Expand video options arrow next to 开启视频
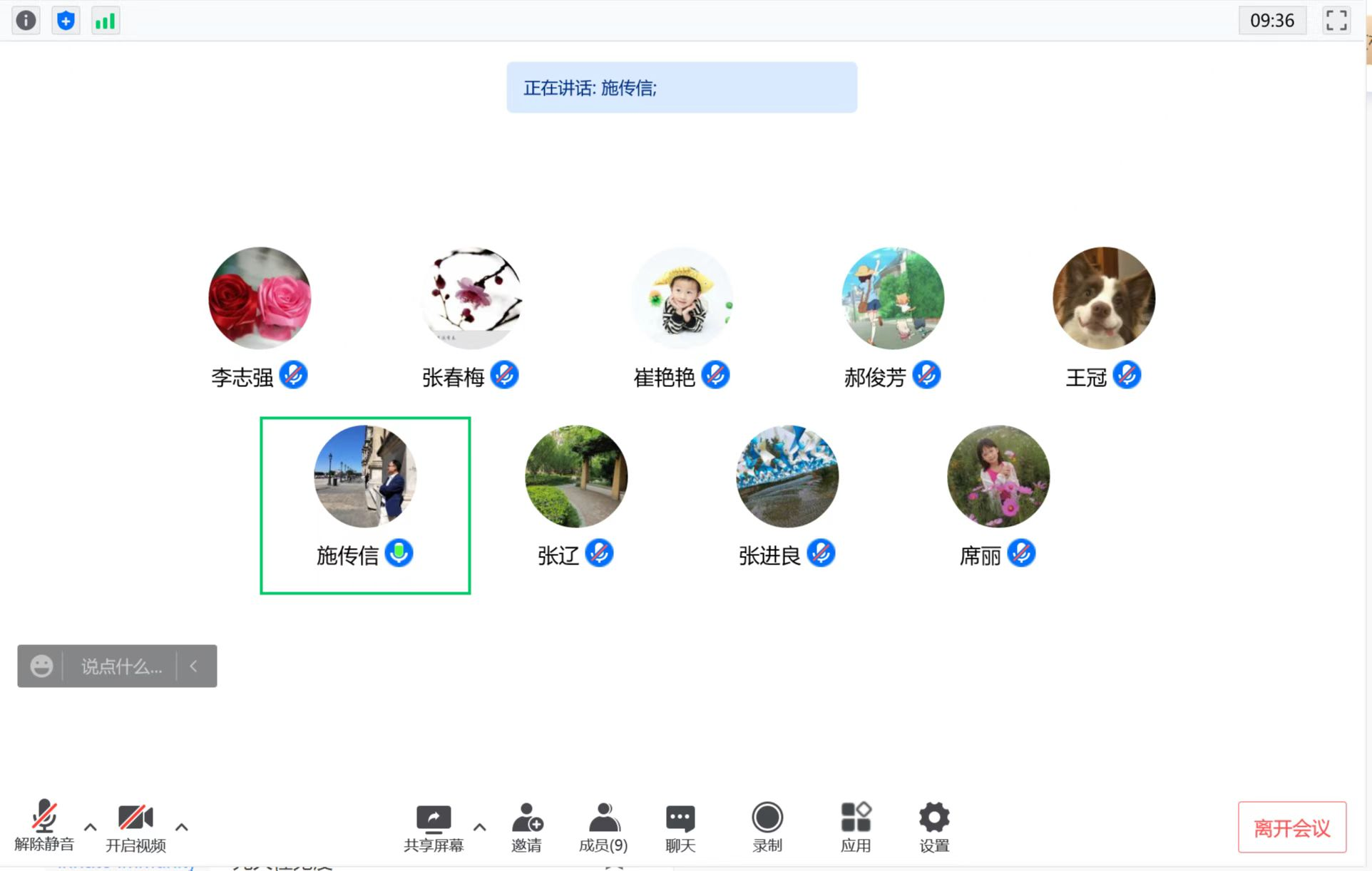Viewport: 1372px width, 871px height. click(182, 827)
